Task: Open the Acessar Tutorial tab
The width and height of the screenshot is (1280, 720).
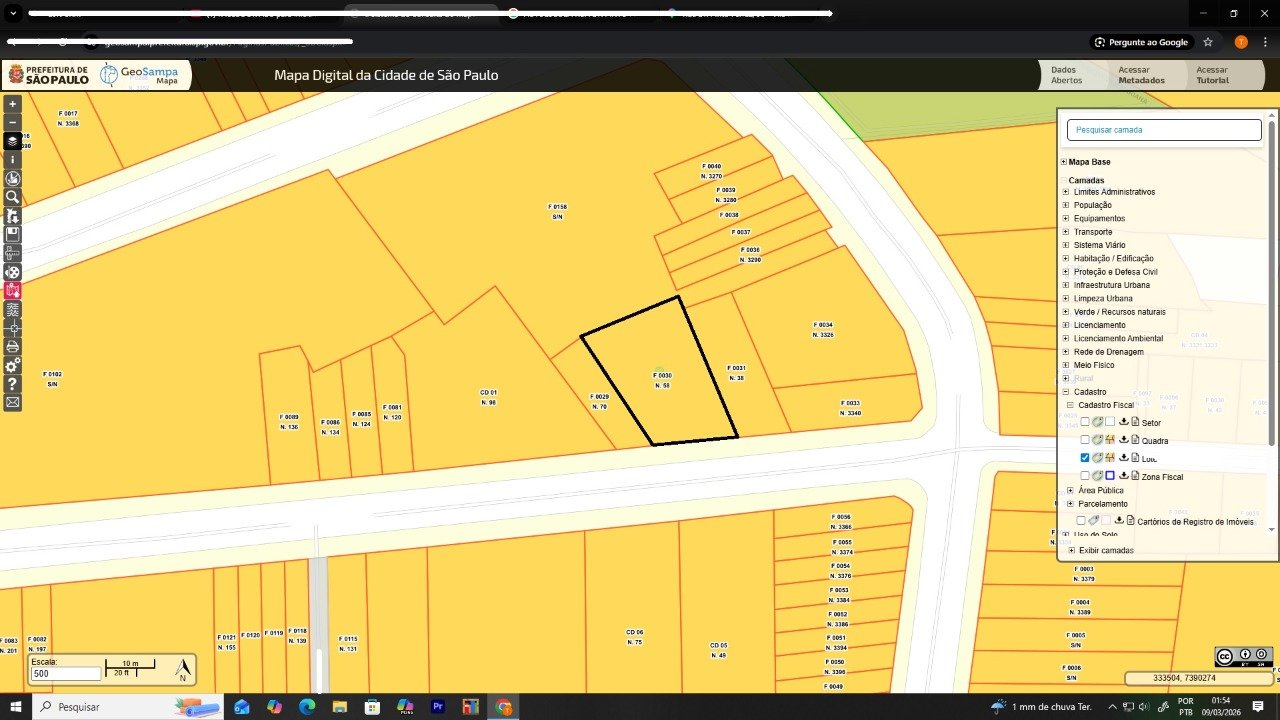Action: point(1212,75)
